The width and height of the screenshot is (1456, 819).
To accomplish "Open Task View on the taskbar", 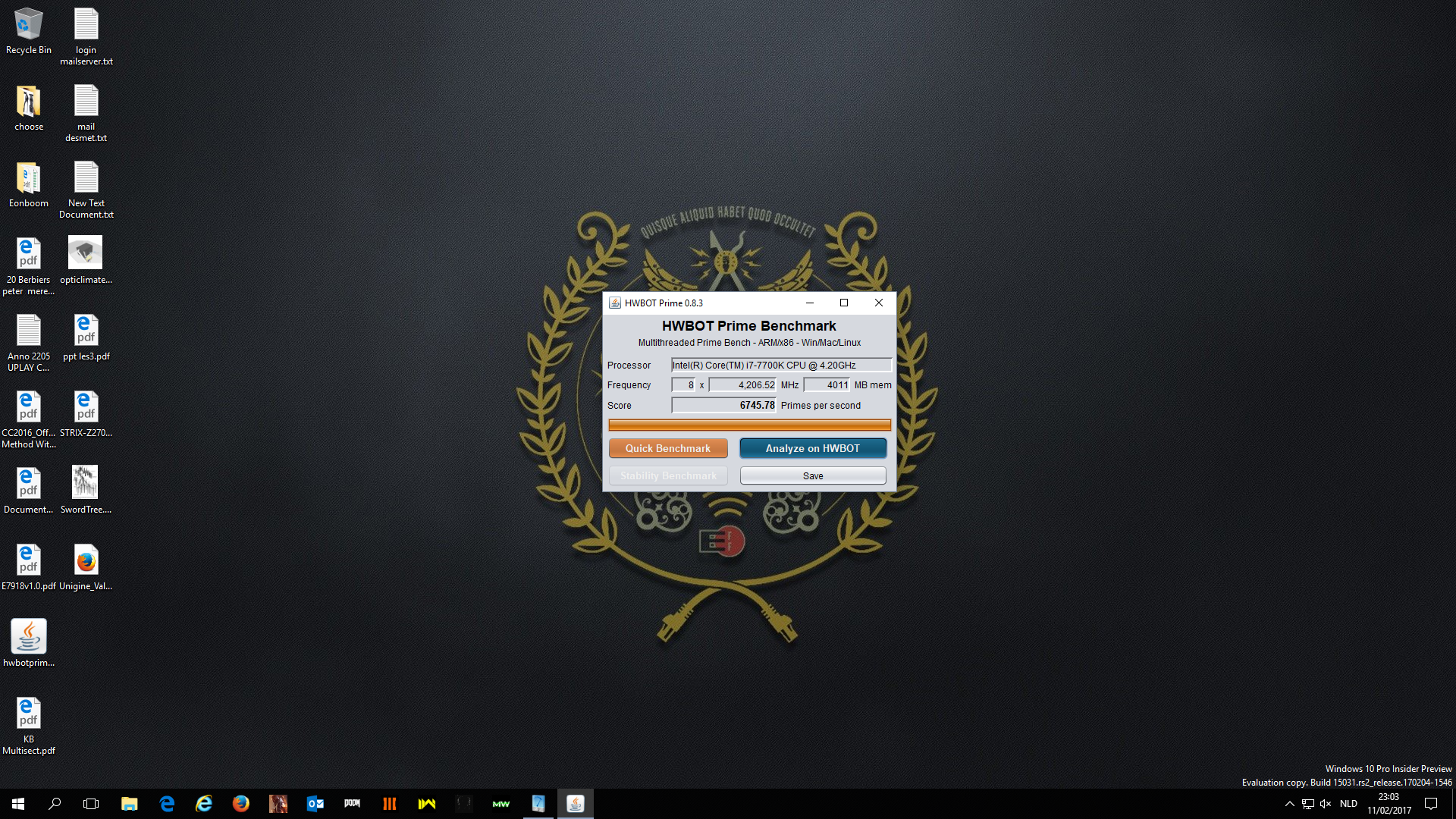I will [91, 804].
